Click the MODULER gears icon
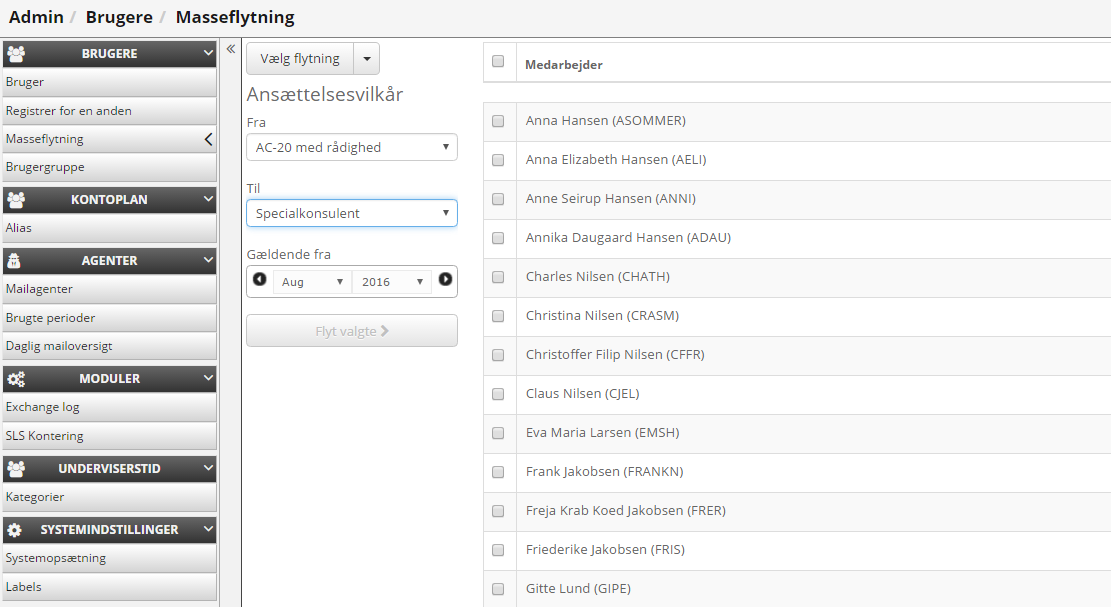 tap(16, 379)
